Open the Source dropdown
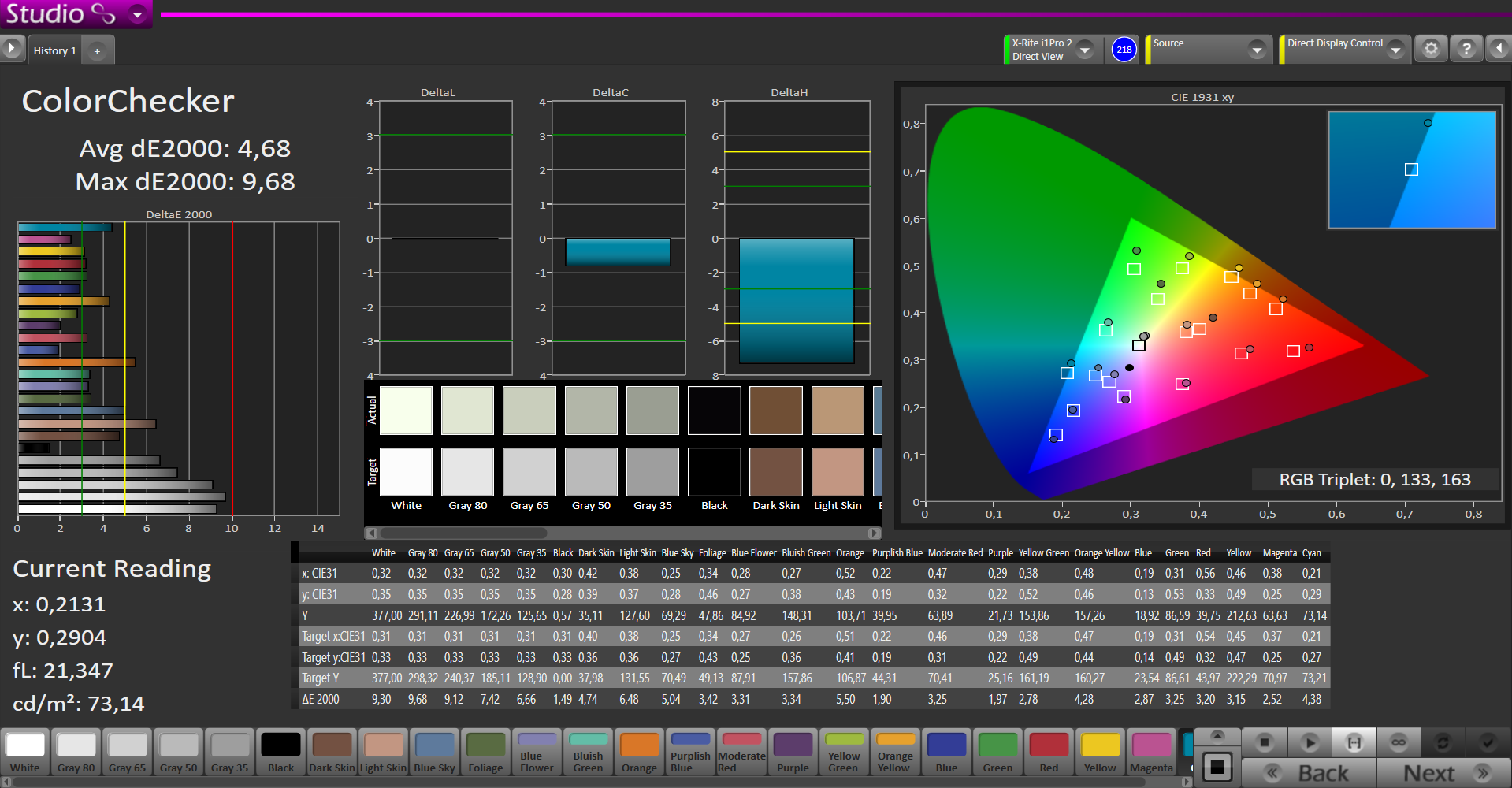Screen dimensions: 1512x788 [x=1257, y=50]
